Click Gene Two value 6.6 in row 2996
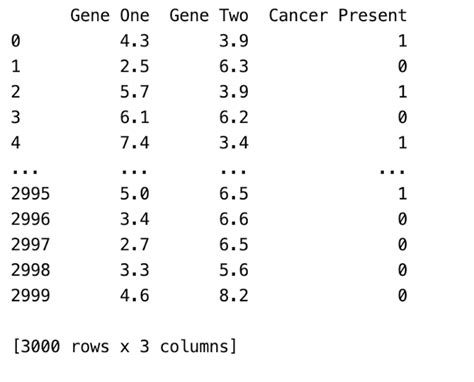The height and width of the screenshot is (382, 474). coord(234,219)
